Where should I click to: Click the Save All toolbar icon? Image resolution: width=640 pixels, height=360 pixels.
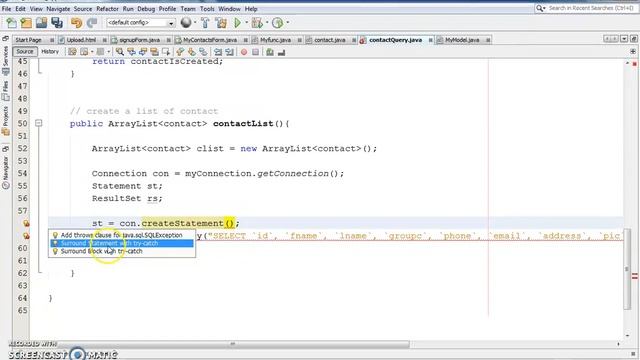[57, 23]
